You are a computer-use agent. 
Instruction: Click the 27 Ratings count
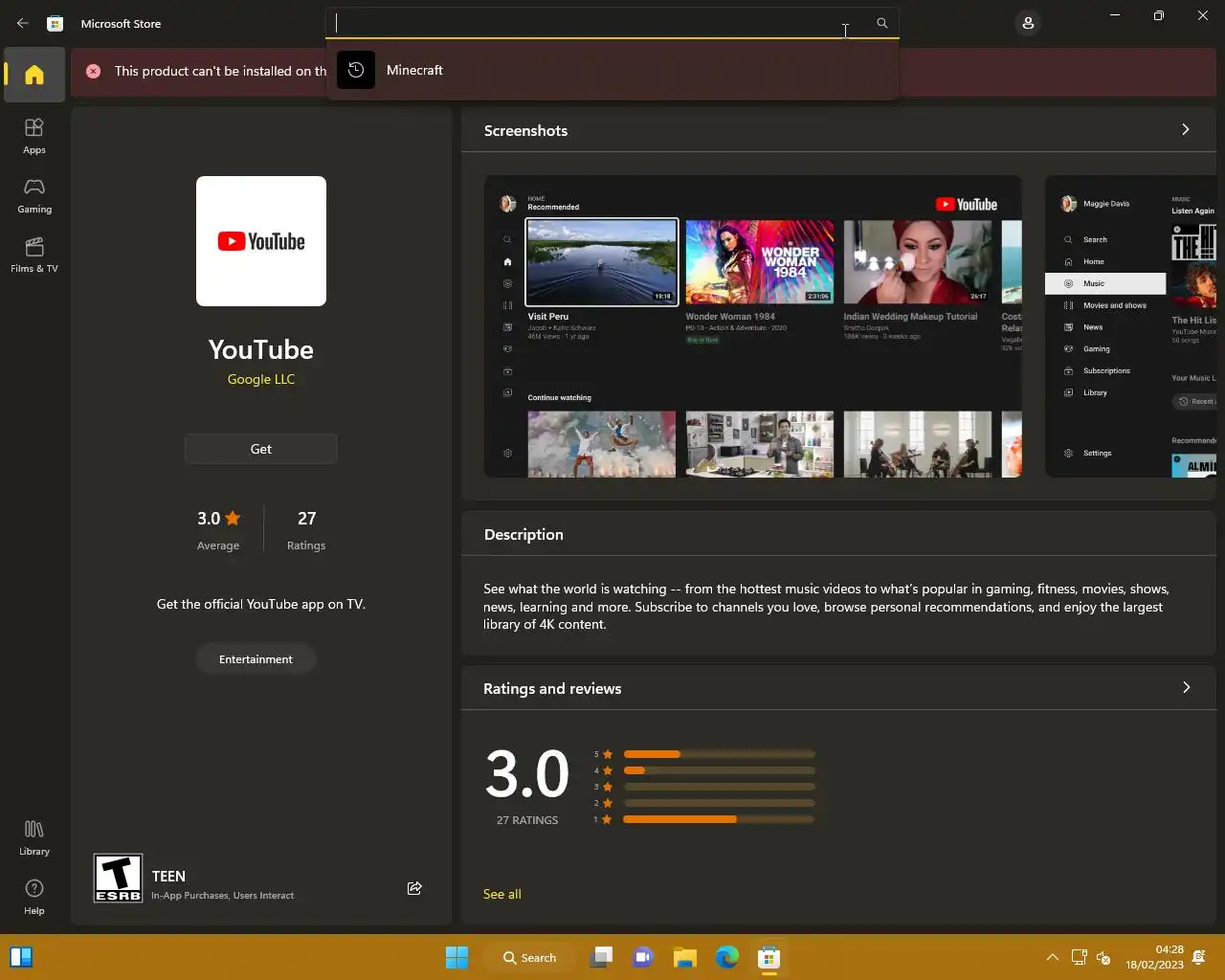point(306,529)
